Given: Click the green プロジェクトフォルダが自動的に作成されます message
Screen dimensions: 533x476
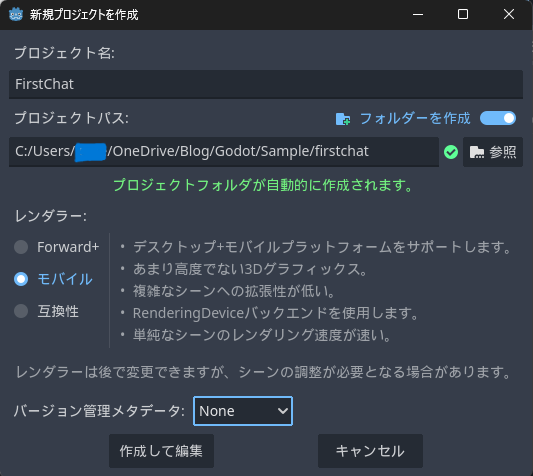Looking at the screenshot, I should point(263,185).
